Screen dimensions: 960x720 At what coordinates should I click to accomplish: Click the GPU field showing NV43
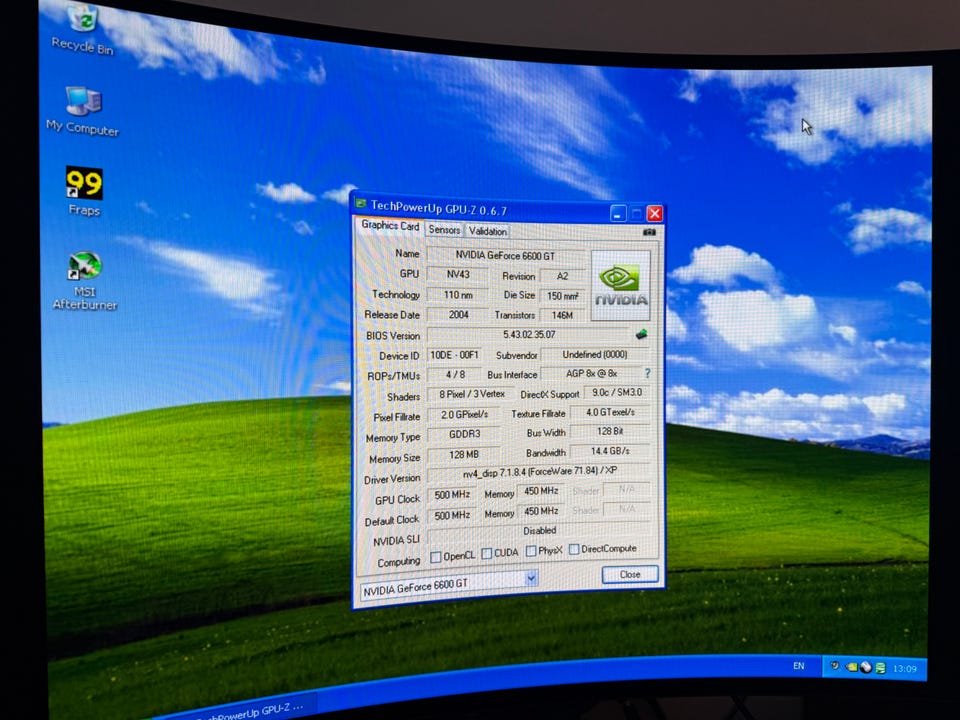(457, 274)
